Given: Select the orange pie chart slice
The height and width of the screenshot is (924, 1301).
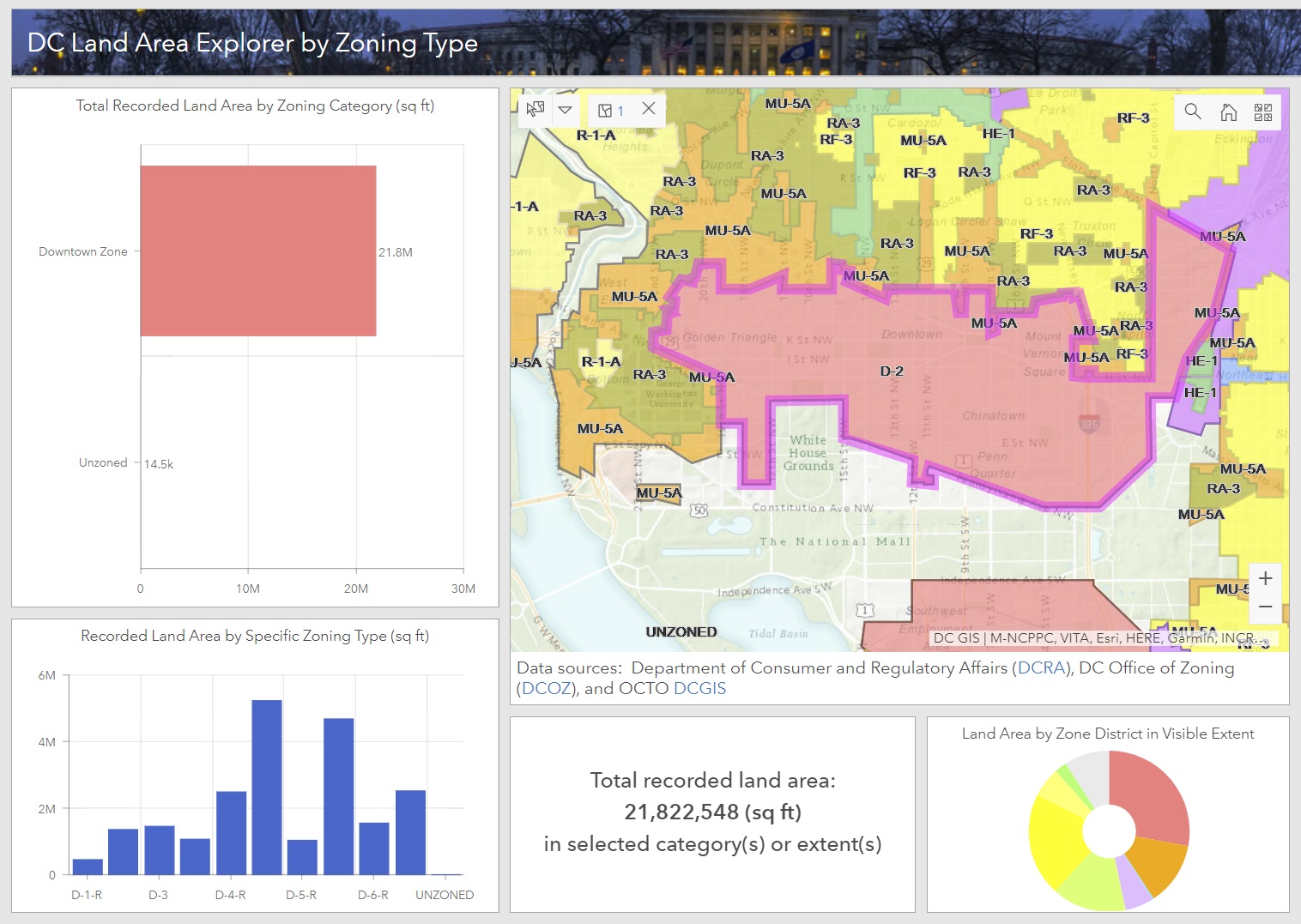Looking at the screenshot, I should [x=1155, y=865].
